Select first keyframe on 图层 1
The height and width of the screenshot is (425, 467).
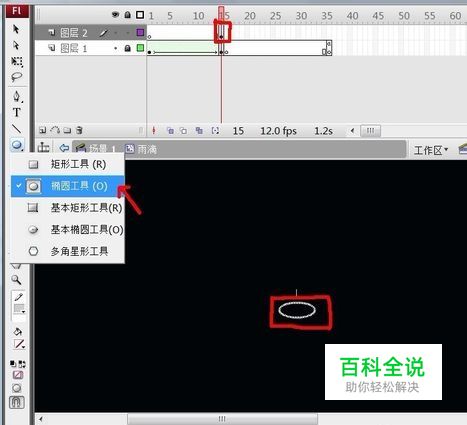point(149,49)
